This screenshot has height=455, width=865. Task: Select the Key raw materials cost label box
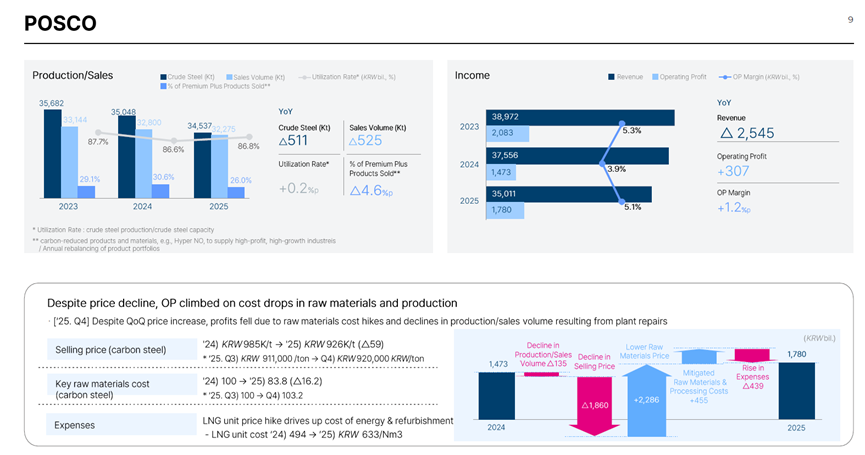112,388
